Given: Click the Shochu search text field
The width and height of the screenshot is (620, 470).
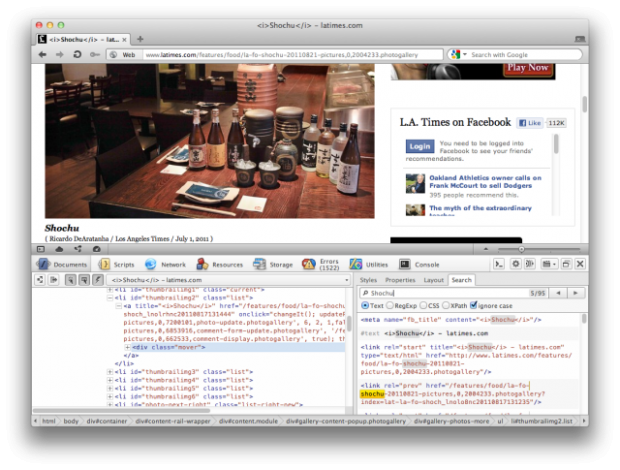Looking at the screenshot, I should point(445,293).
